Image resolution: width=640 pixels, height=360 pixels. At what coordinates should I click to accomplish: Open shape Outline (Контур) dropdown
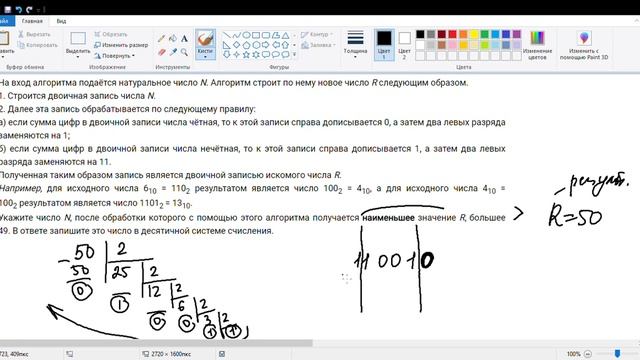point(317,34)
